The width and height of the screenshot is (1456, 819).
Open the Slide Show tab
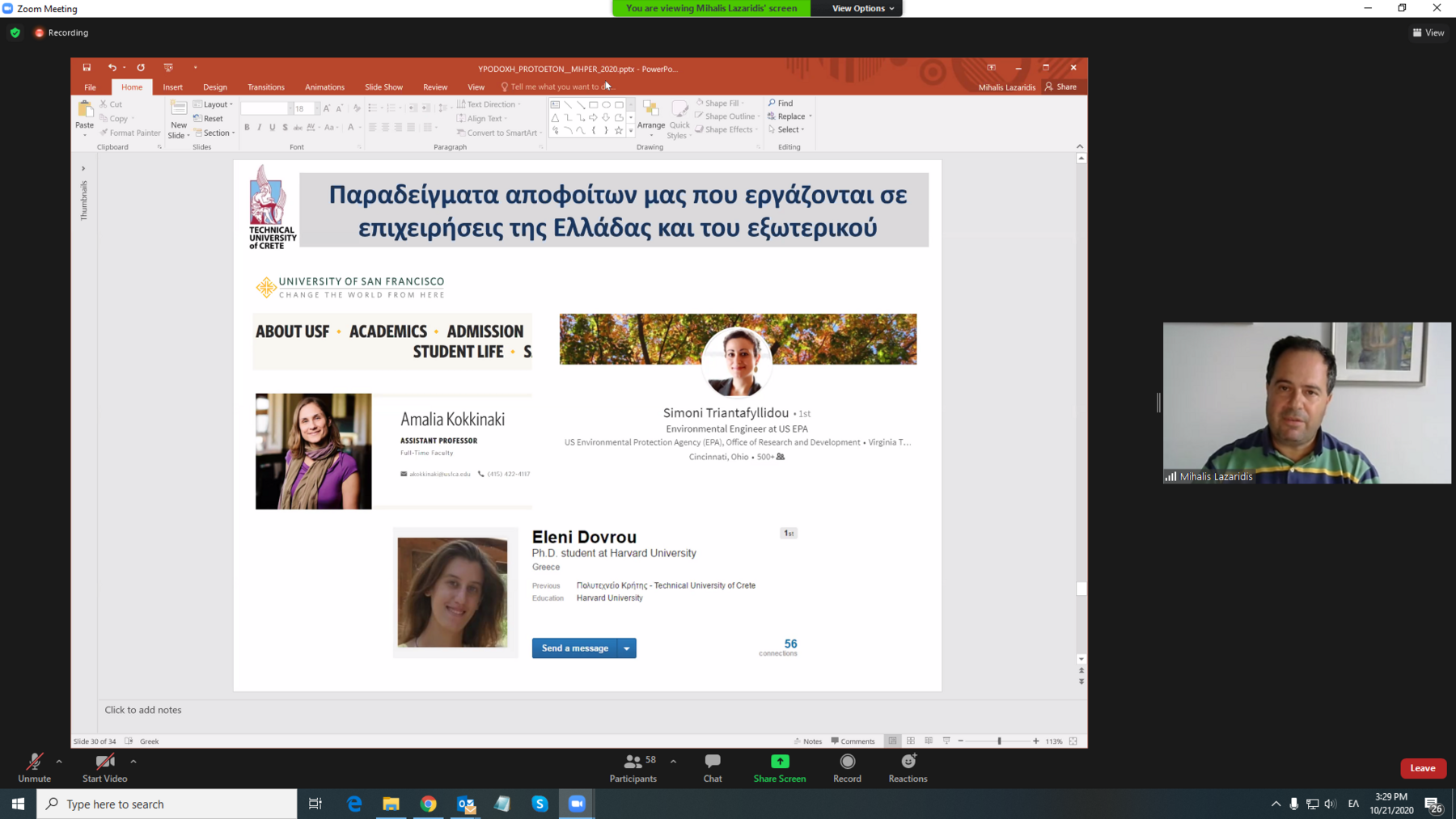383,87
